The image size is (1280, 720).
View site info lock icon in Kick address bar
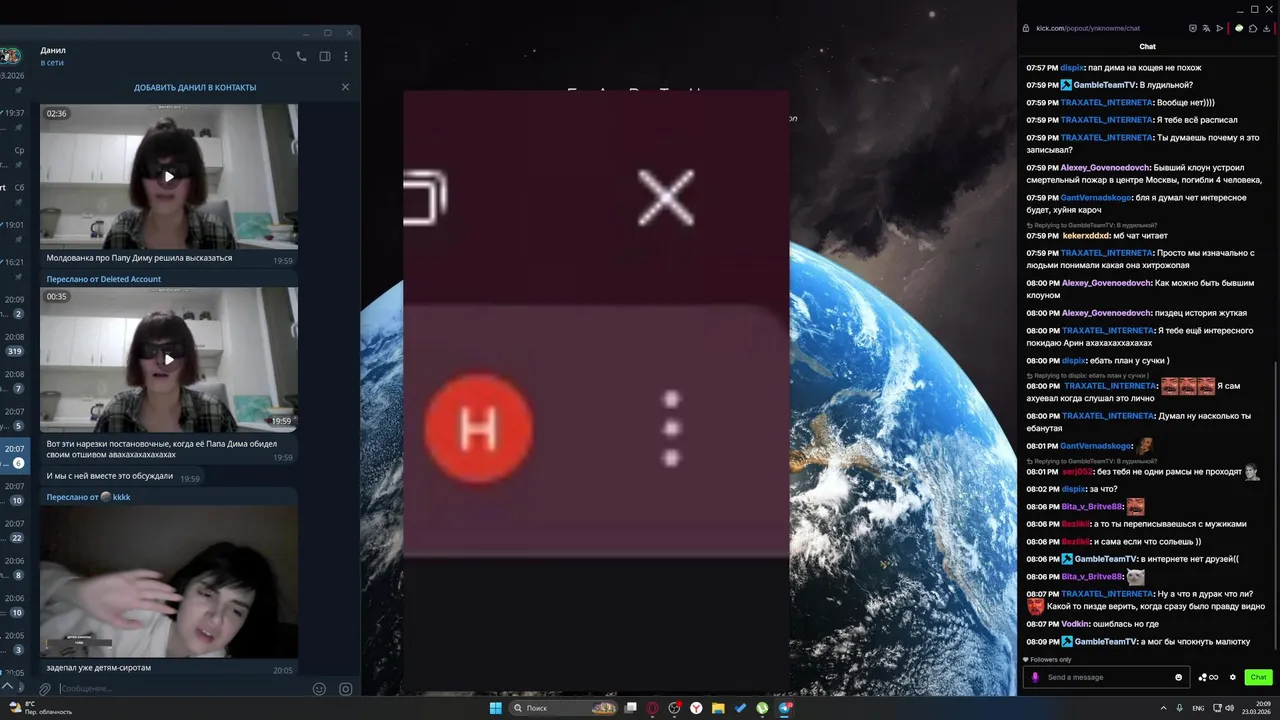pyautogui.click(x=1027, y=28)
